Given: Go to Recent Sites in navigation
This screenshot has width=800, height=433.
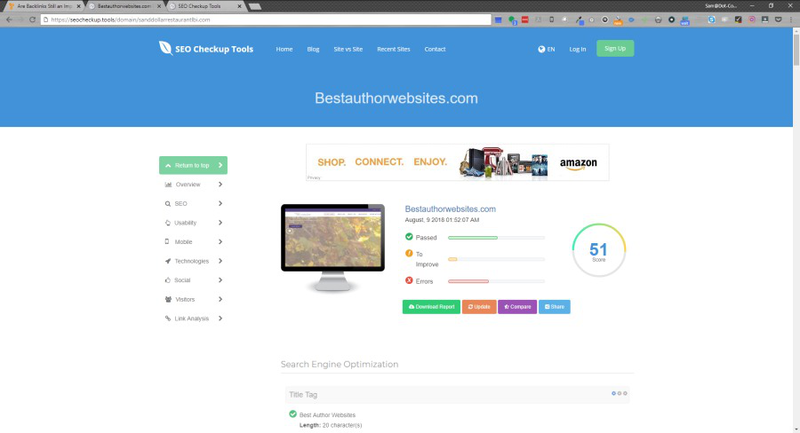Looking at the screenshot, I should coord(393,49).
